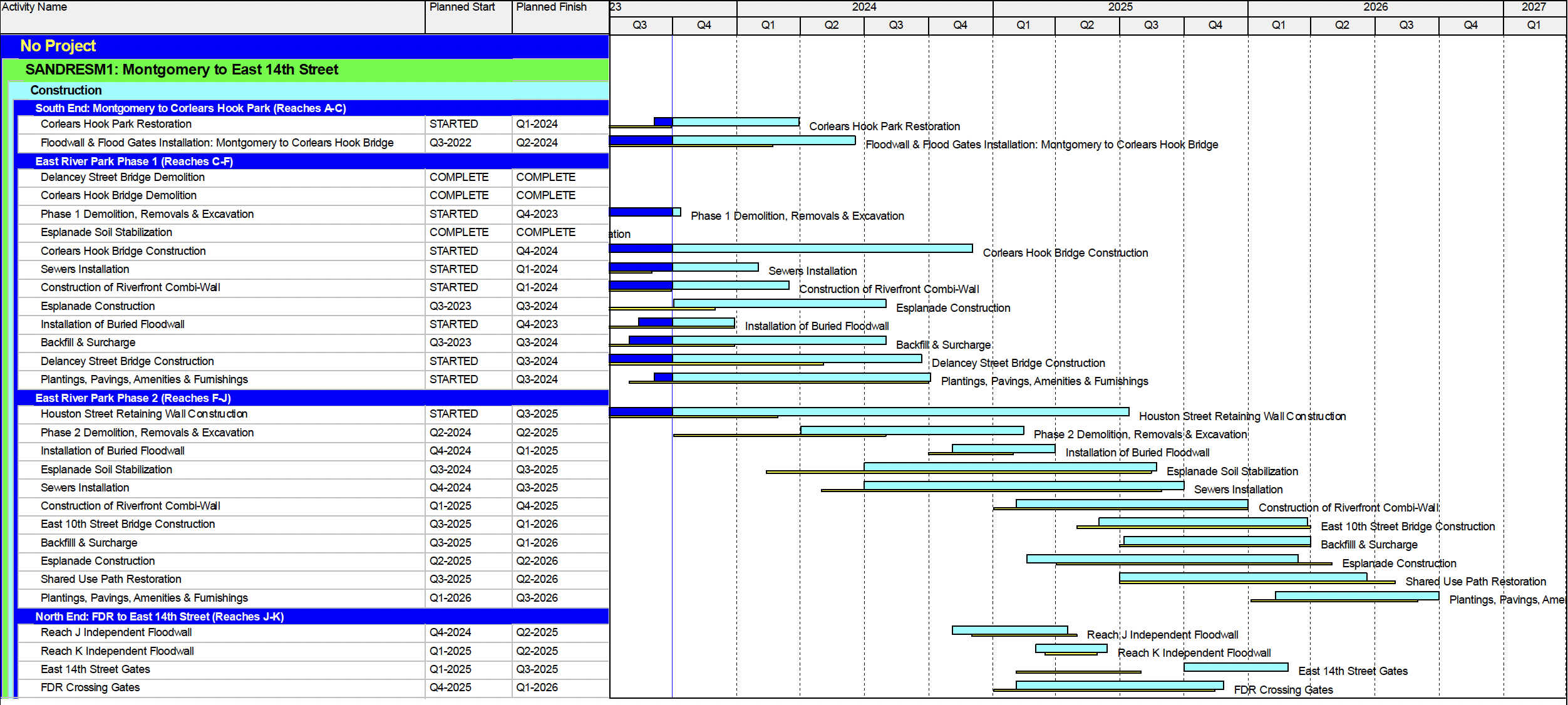Select Corlears Hook Bridge Construction activity name
The image size is (1568, 705).
point(123,251)
